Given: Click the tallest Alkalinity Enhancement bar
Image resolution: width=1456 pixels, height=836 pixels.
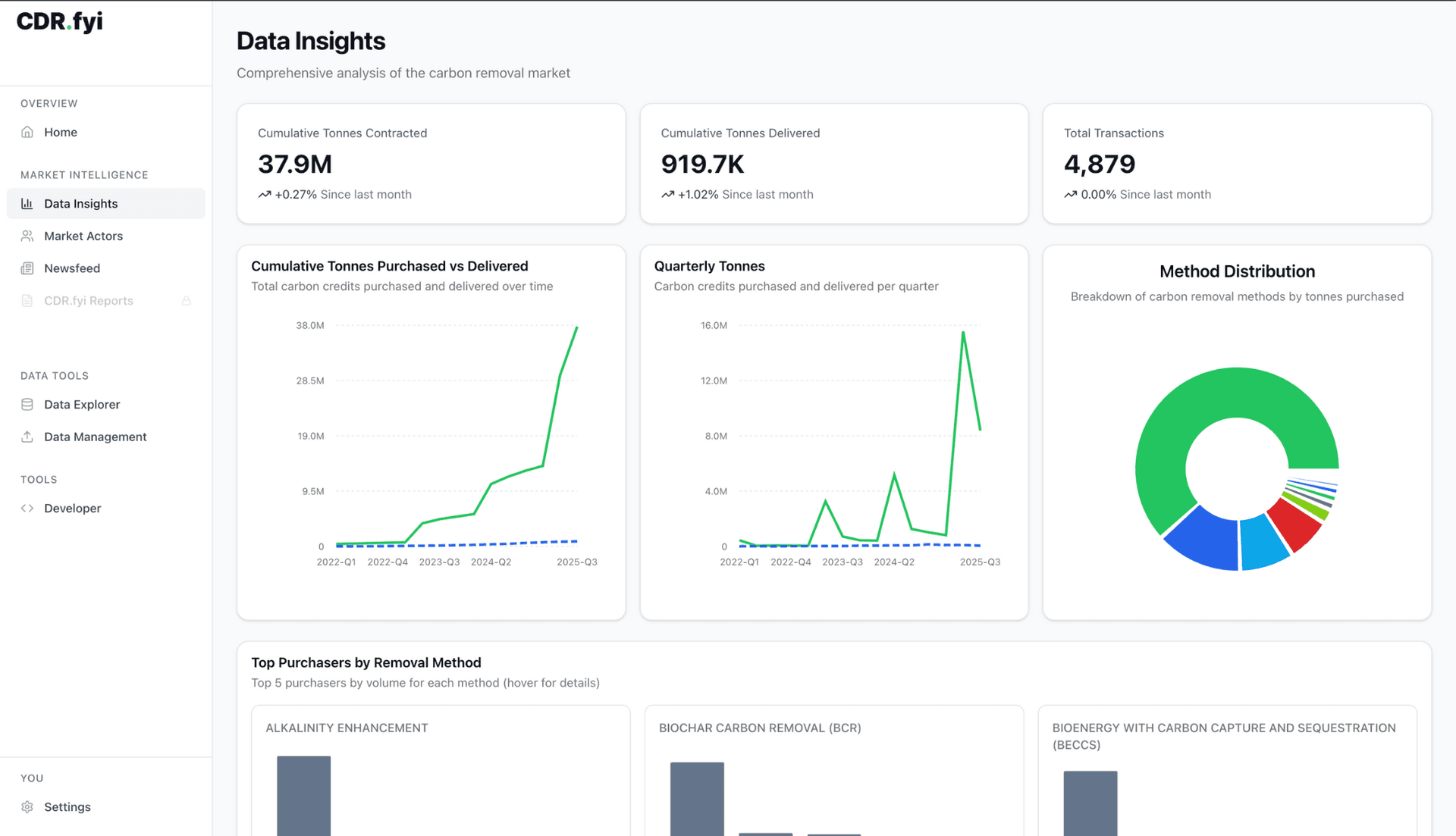Looking at the screenshot, I should pos(303,796).
